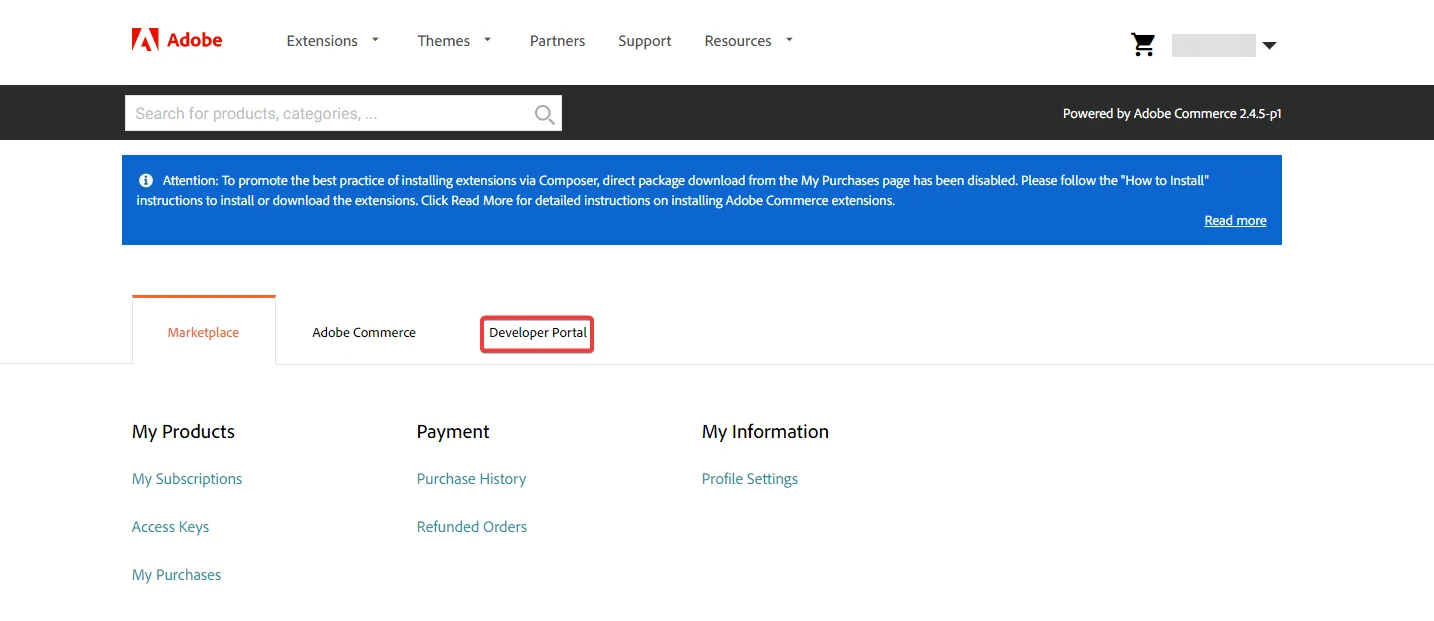View Purchase History
Viewport: 1434px width, 621px height.
pyautogui.click(x=471, y=479)
